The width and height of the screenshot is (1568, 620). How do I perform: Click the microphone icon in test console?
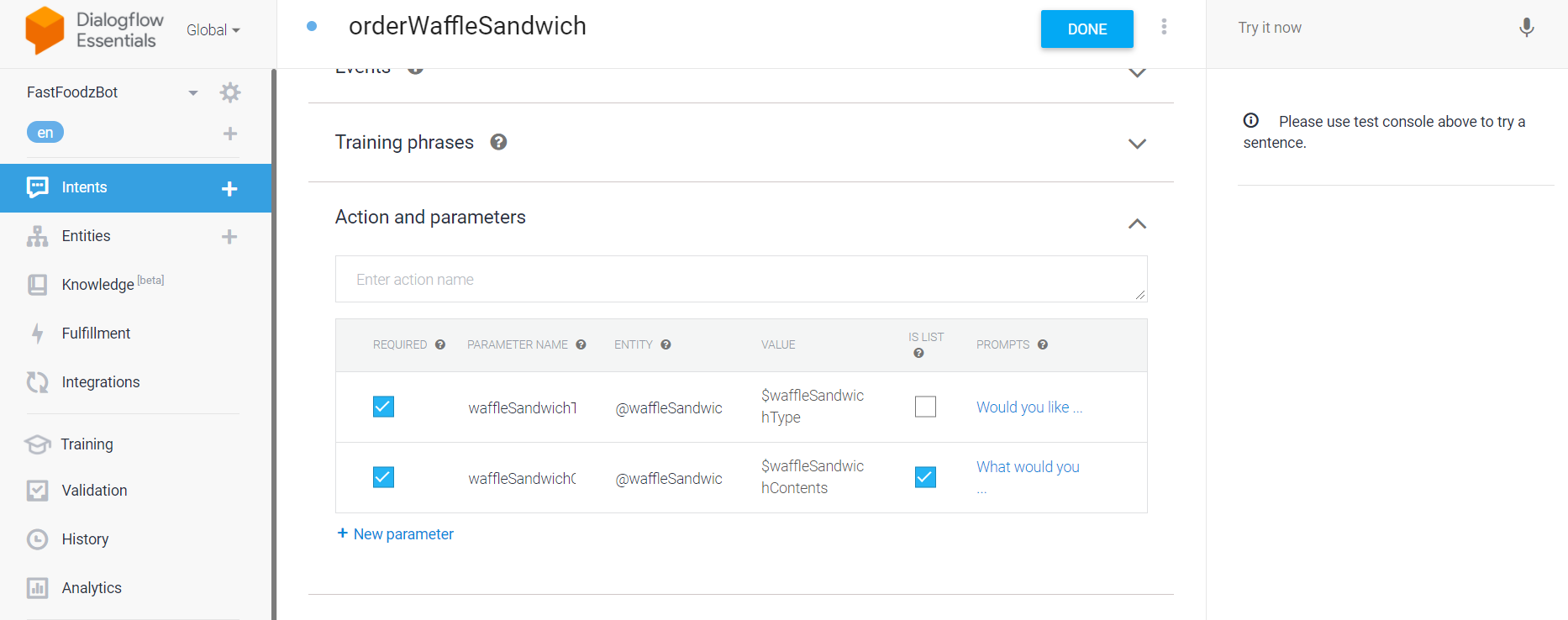click(1526, 28)
